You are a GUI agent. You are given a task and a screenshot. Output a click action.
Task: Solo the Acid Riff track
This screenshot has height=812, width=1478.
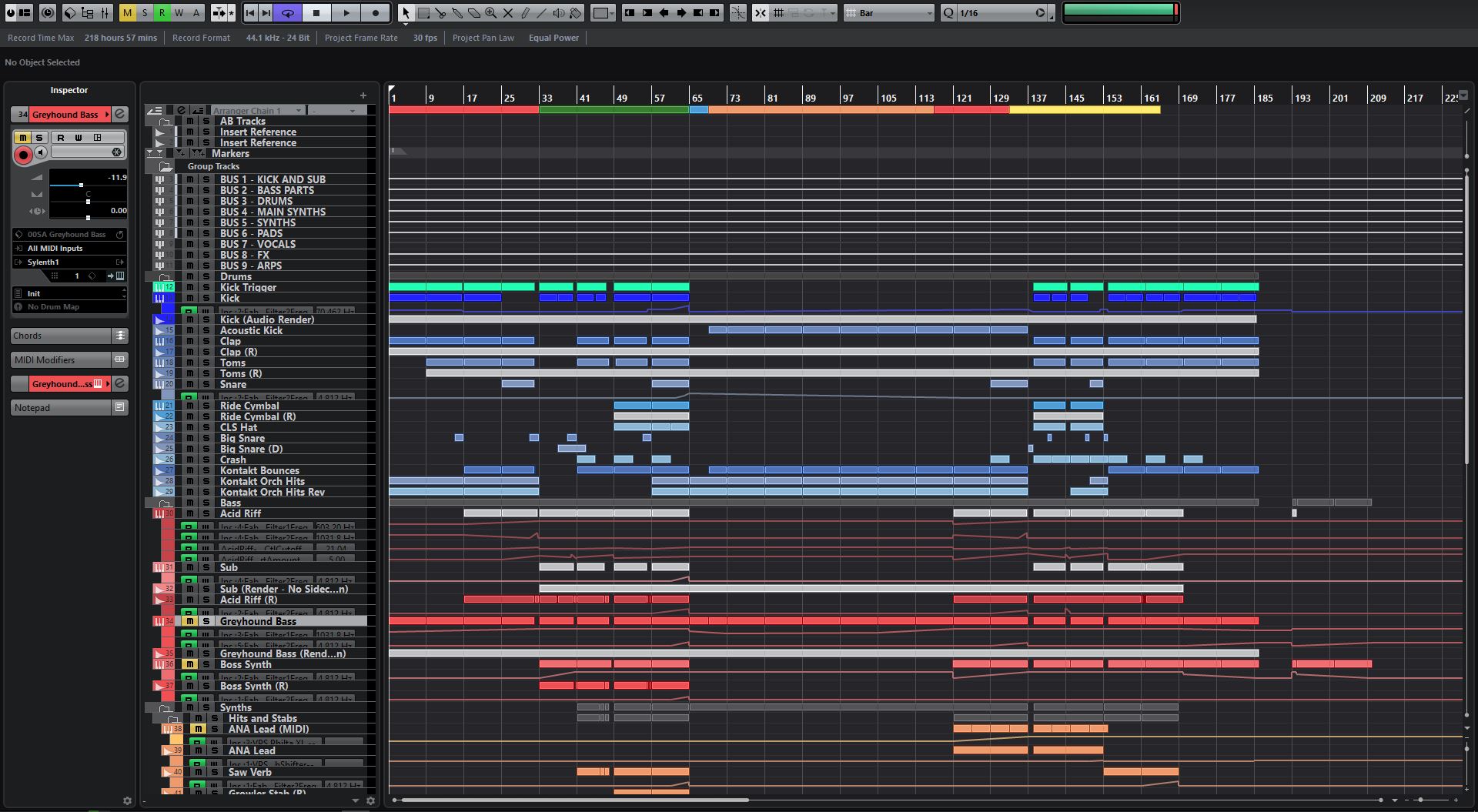[206, 513]
